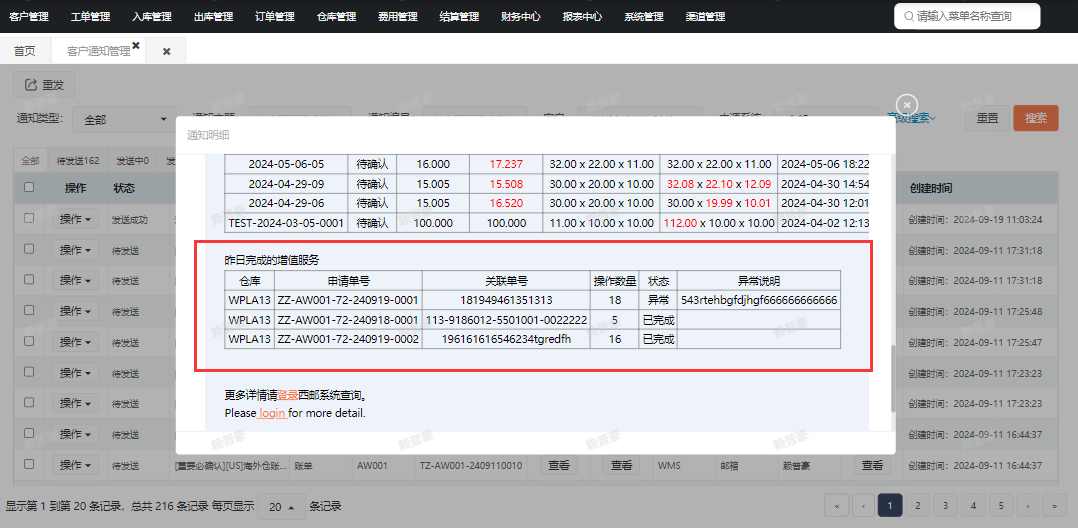
Task: Click the English login link in dialog
Action: [272, 413]
